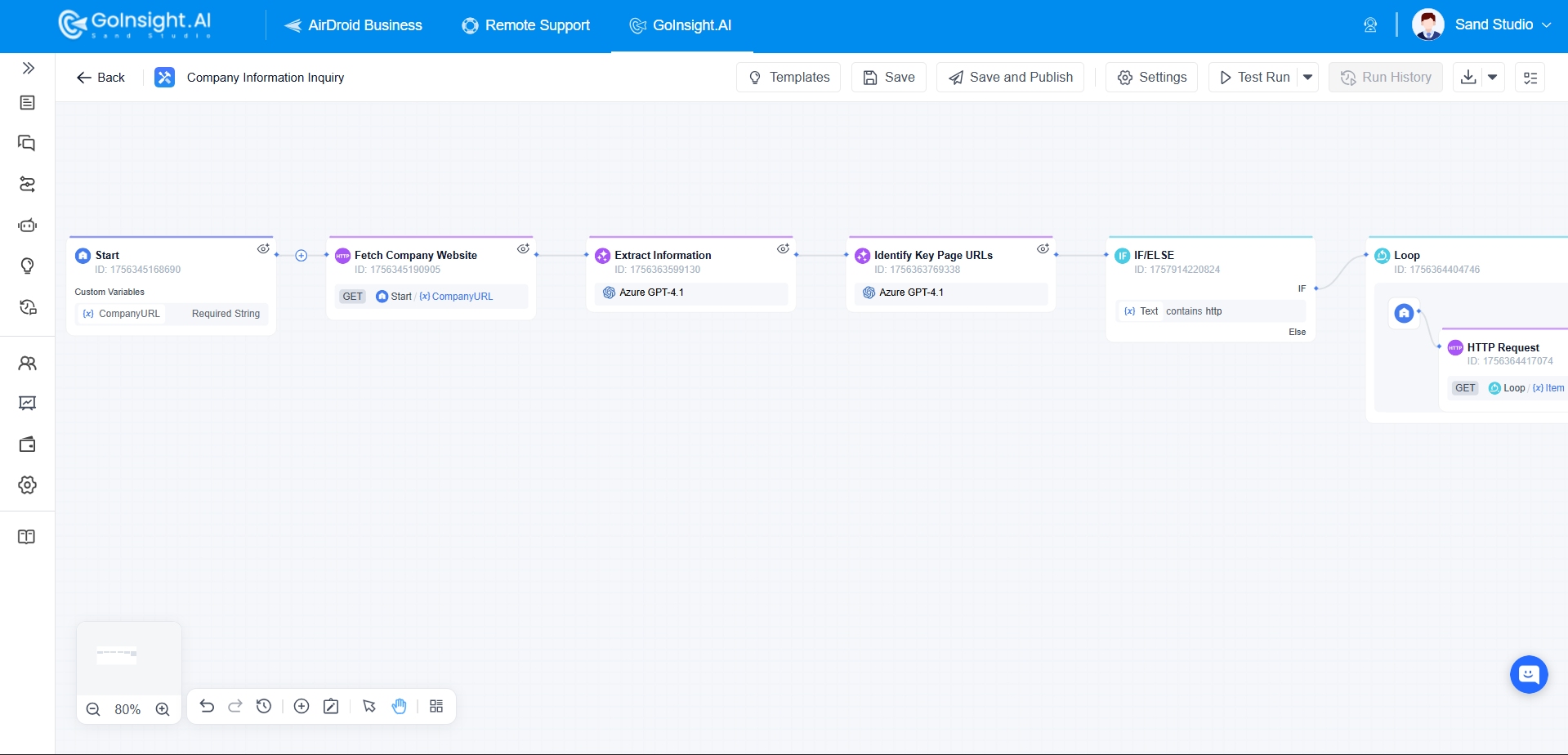Click the Save and Publish button
The image size is (1568, 755).
tap(1010, 77)
